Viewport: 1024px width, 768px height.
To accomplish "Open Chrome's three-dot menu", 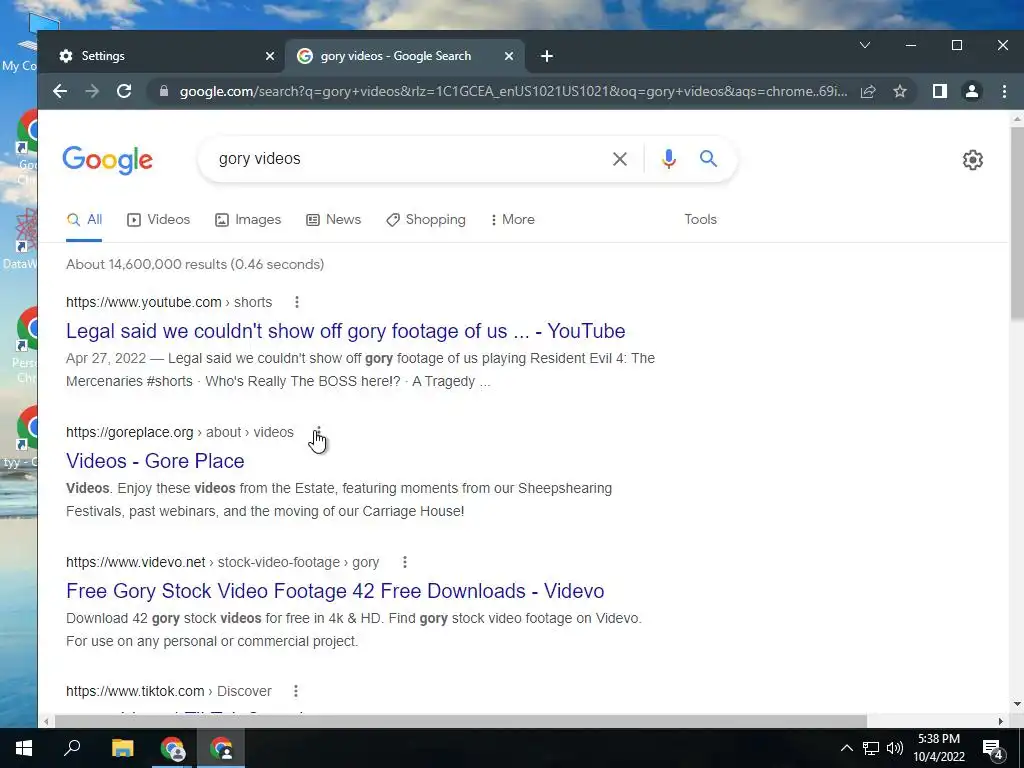I will 1004,91.
